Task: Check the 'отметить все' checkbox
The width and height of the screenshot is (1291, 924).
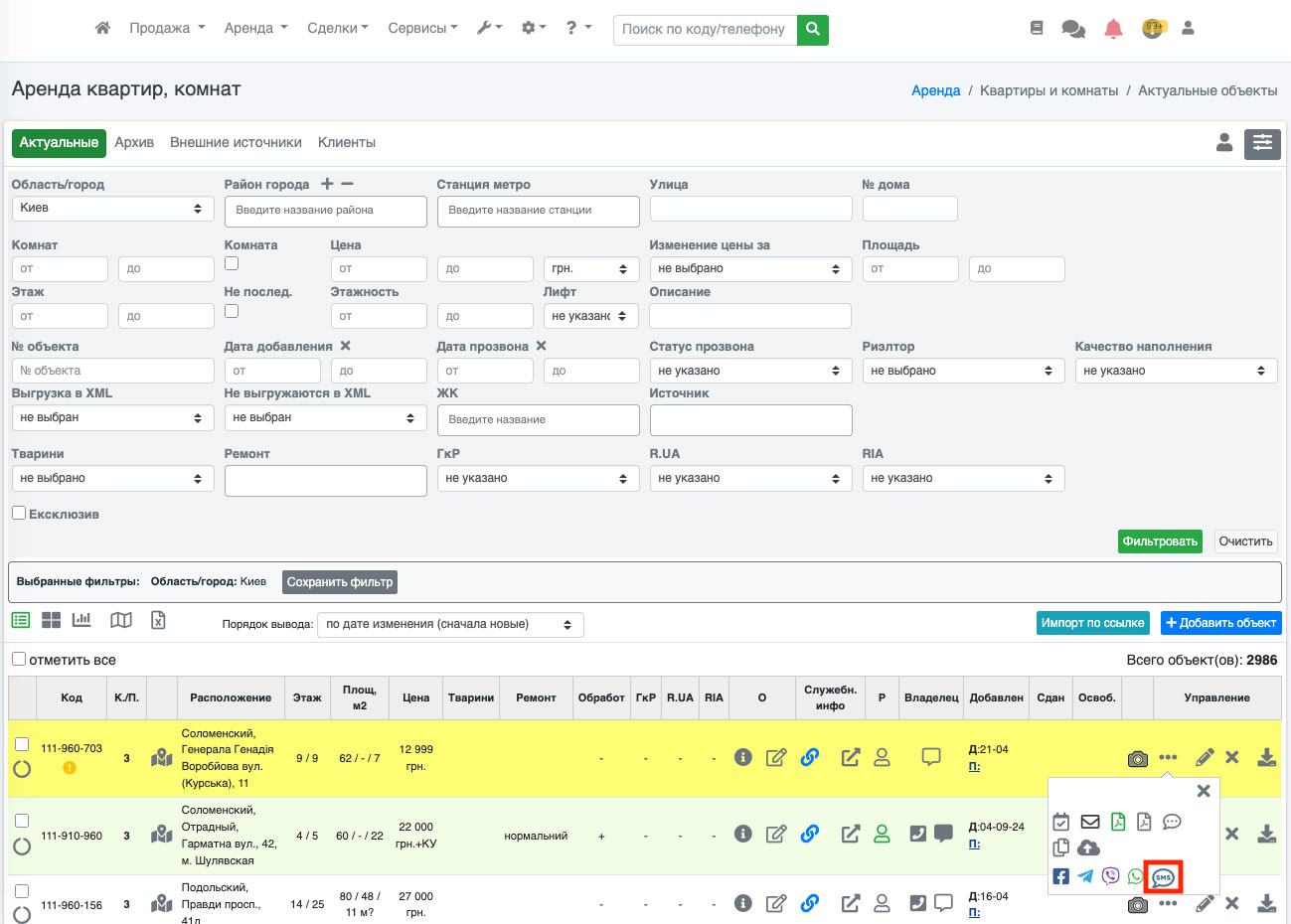Action: [19, 659]
